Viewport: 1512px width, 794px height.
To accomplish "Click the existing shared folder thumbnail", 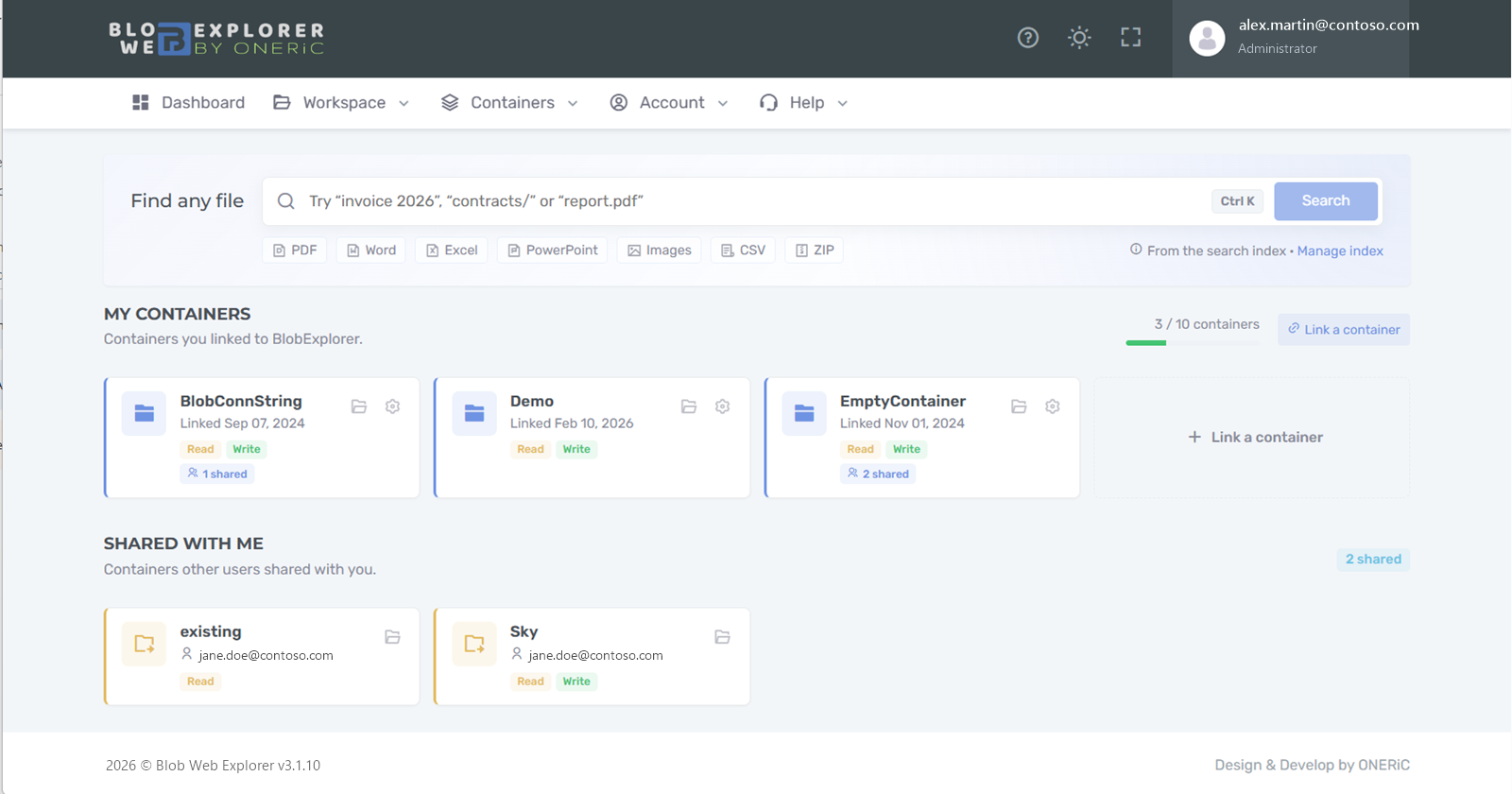I will [145, 644].
